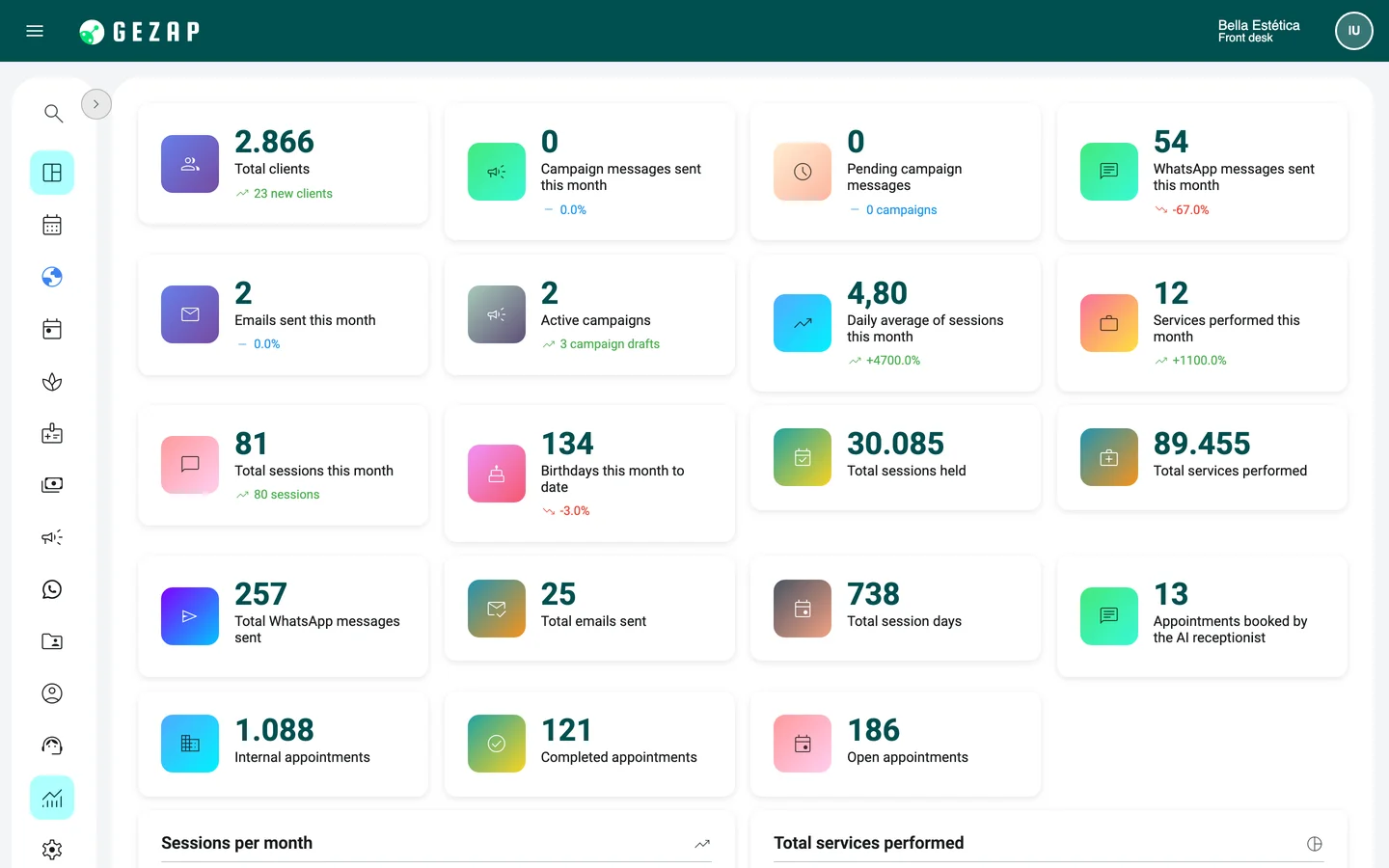Click the Services performed this month briefcase icon

(1109, 323)
